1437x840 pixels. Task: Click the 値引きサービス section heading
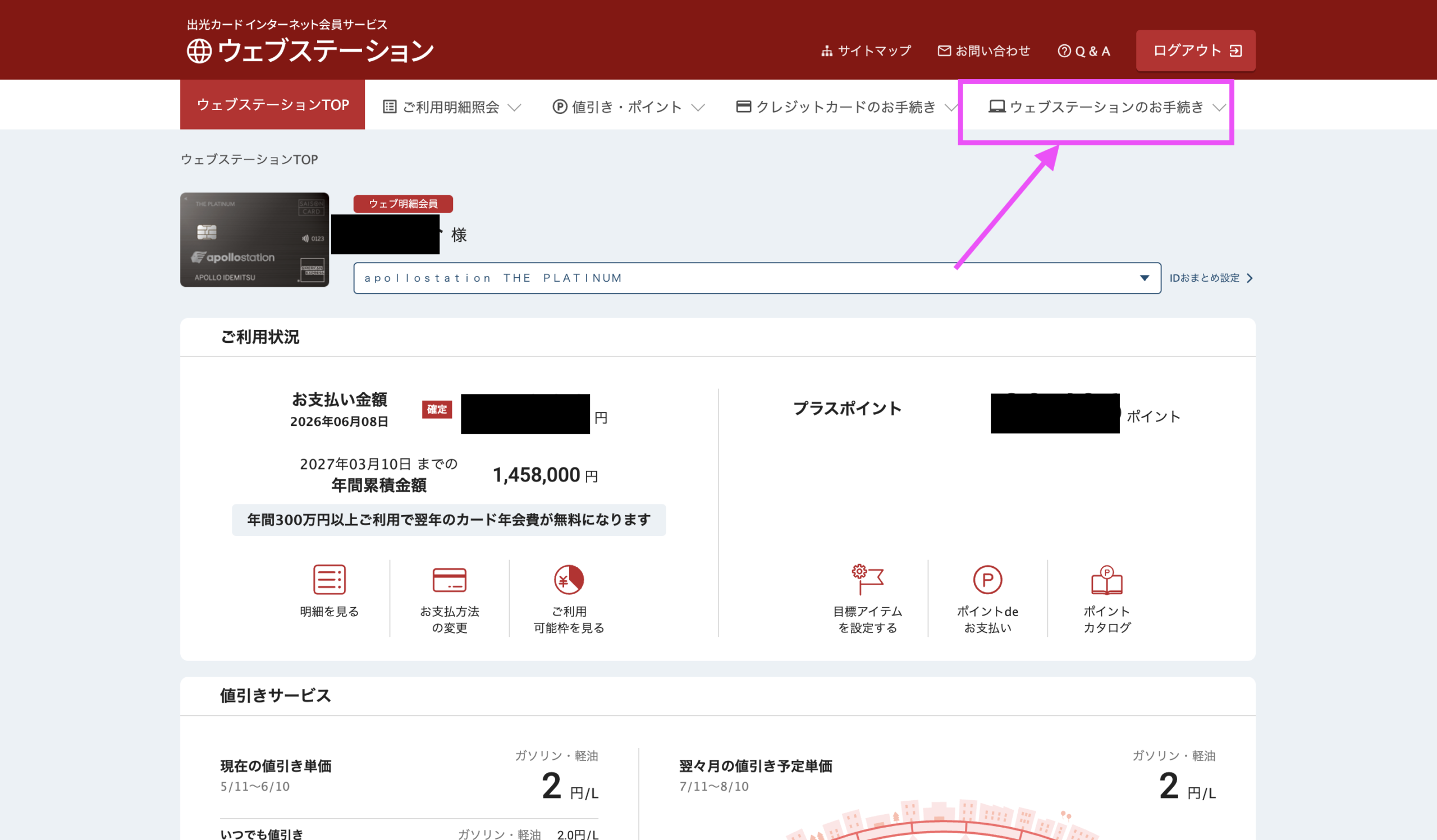276,695
